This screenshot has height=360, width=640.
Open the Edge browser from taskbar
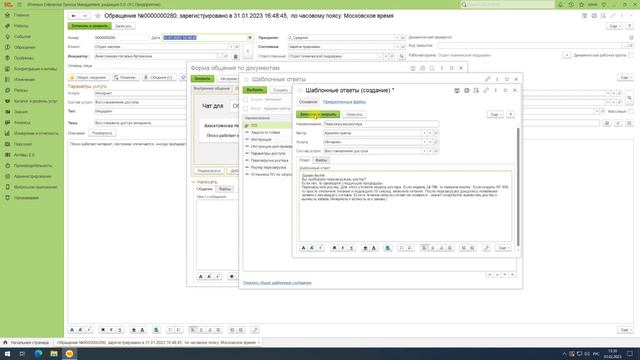click(x=38, y=353)
